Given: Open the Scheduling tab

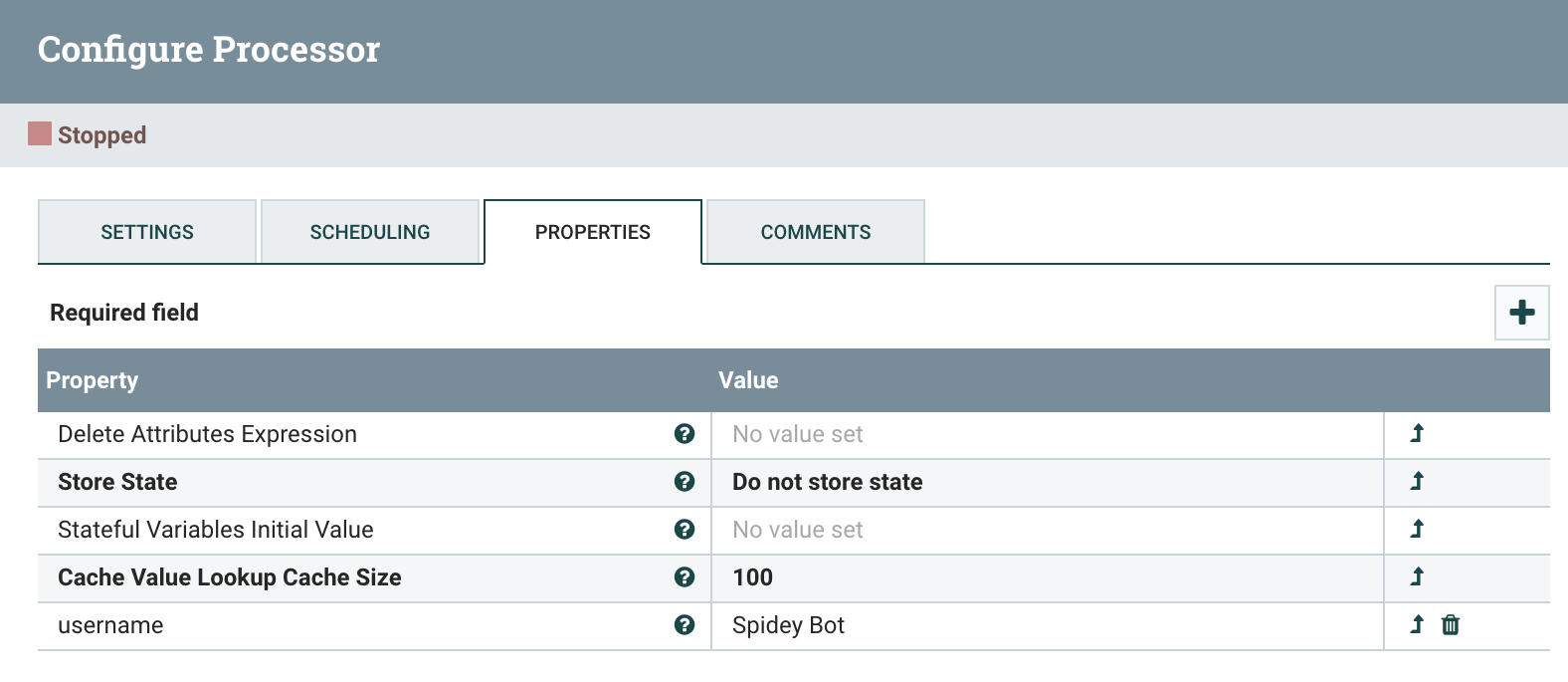Looking at the screenshot, I should click(370, 232).
